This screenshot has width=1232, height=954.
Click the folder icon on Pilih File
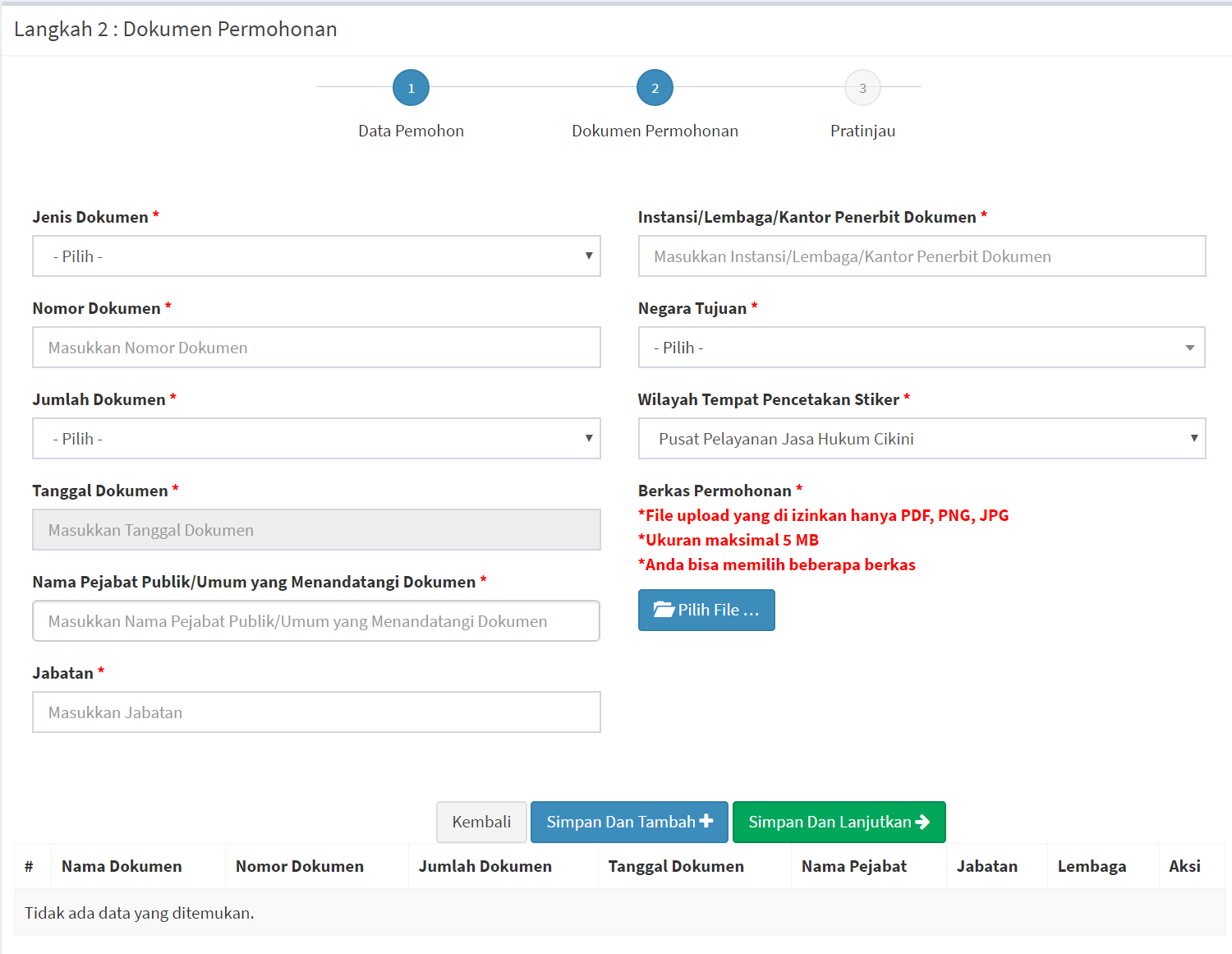pos(664,610)
